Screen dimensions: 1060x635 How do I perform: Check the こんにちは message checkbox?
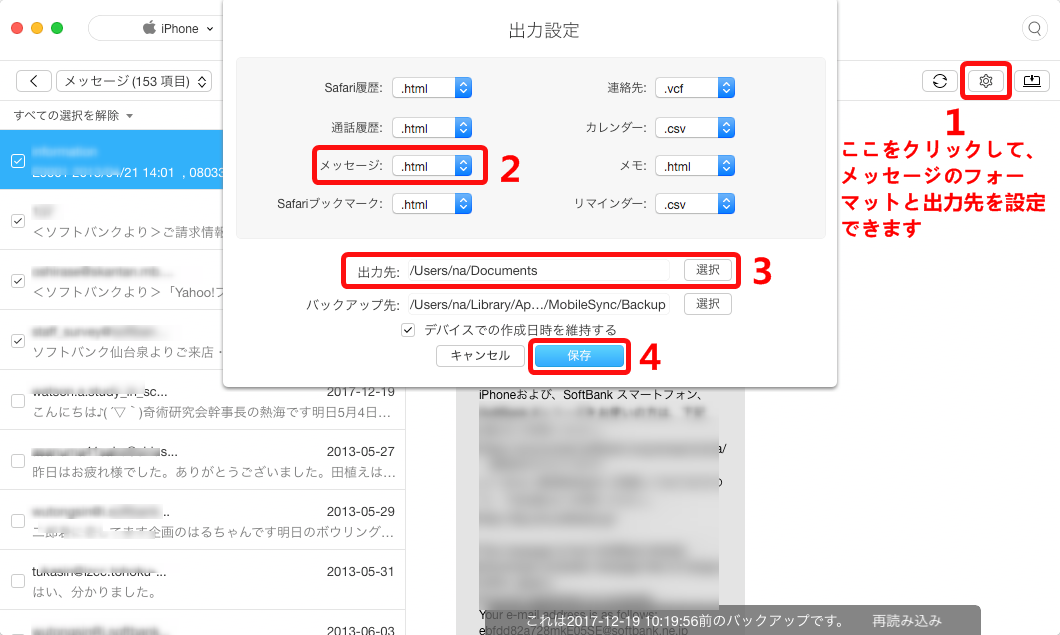(18, 401)
